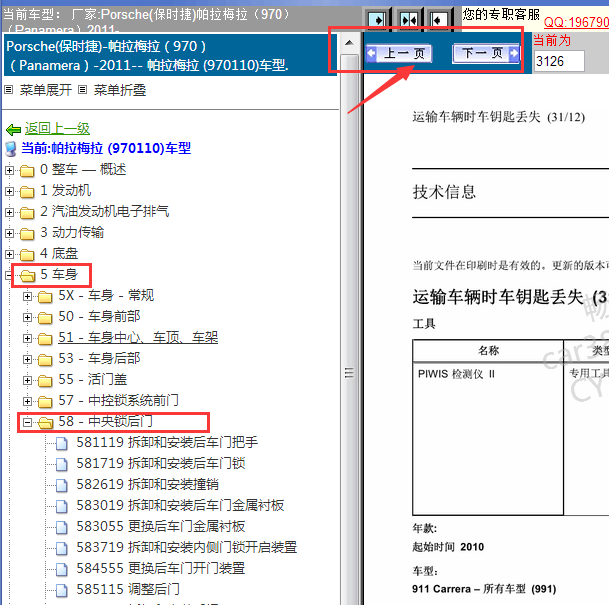The height and width of the screenshot is (605, 609).
Task: Click open folder icon of 5 车身
Action: 27,275
